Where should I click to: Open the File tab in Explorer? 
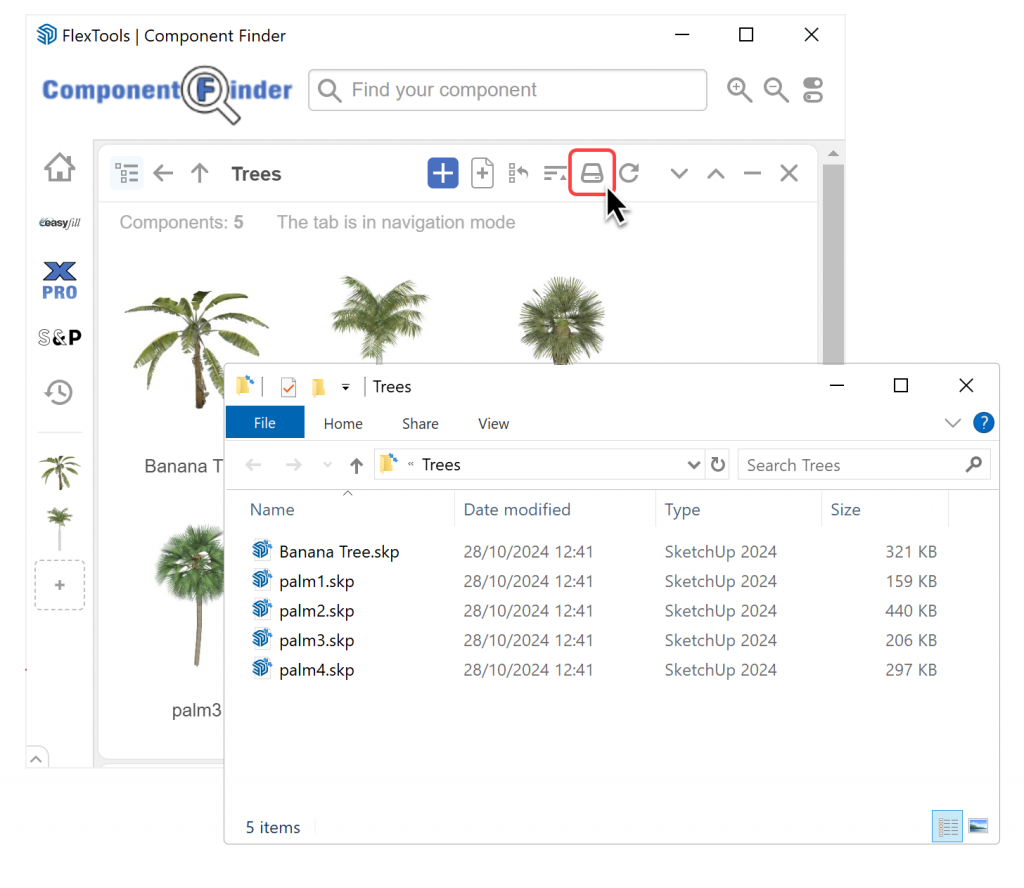point(264,423)
